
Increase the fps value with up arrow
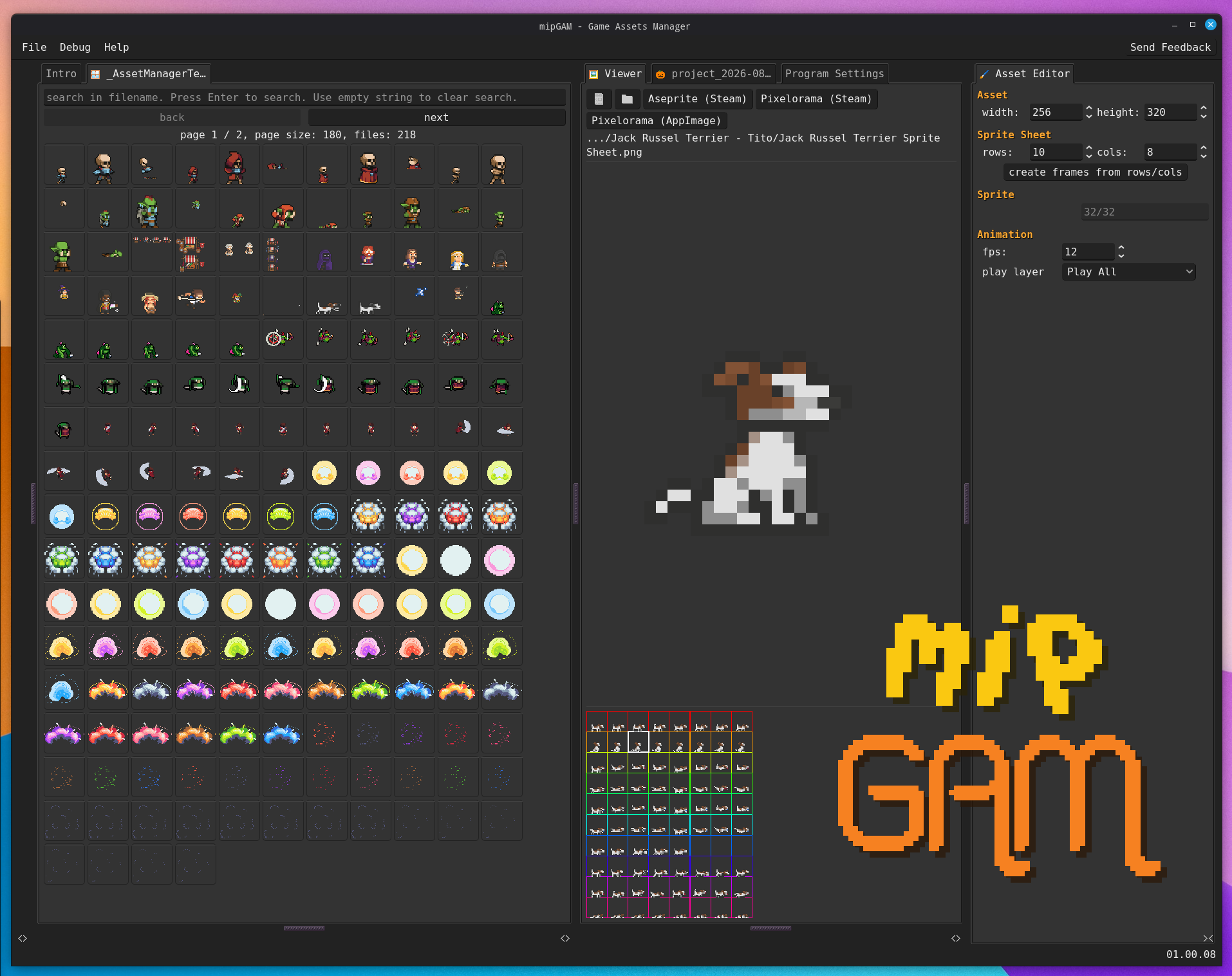1121,248
